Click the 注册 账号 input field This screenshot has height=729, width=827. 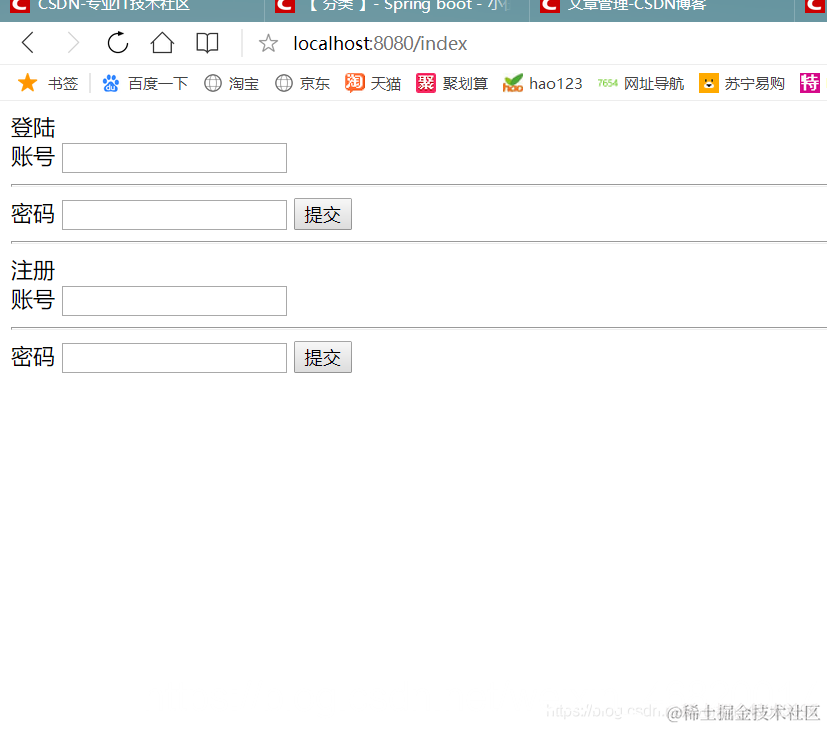(x=175, y=301)
